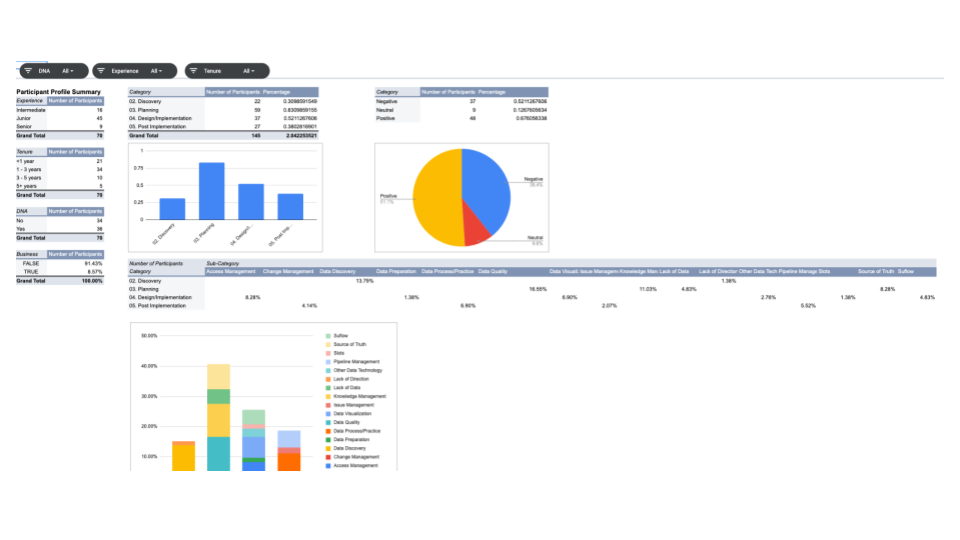Click the 'Negative' row in the sentiment table
The width and height of the screenshot is (960, 540).
click(x=462, y=102)
